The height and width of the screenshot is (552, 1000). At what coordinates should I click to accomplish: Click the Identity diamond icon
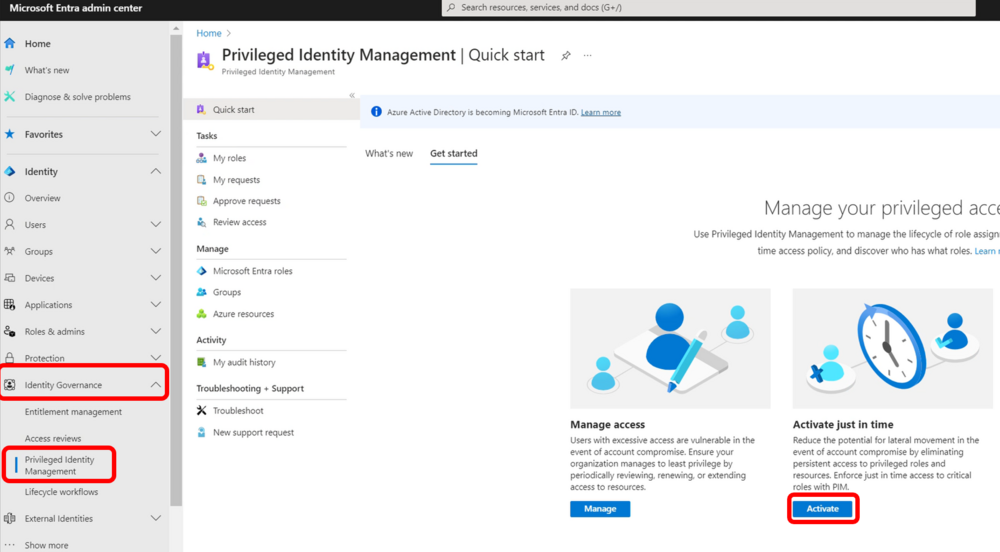tap(10, 171)
